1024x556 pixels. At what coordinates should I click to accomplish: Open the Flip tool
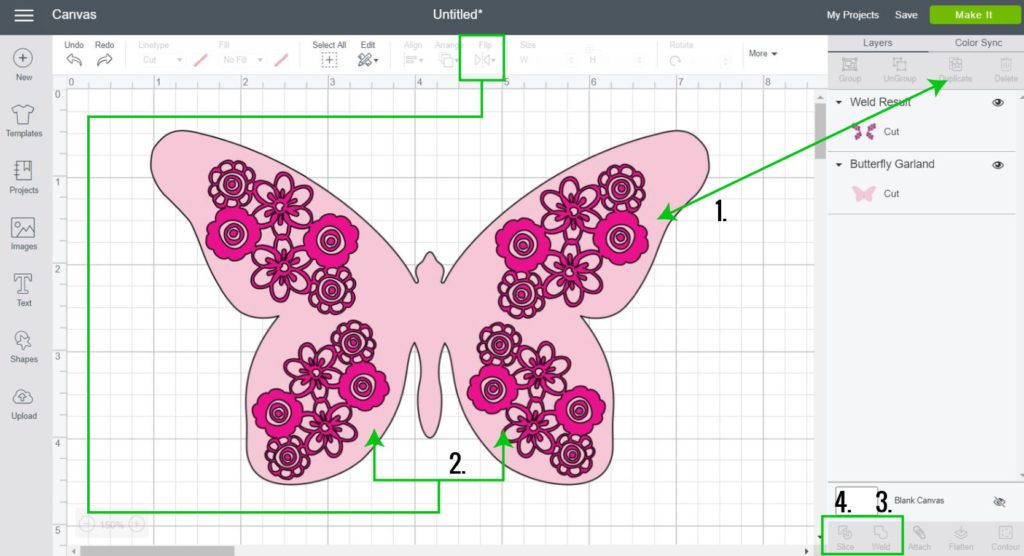point(484,60)
